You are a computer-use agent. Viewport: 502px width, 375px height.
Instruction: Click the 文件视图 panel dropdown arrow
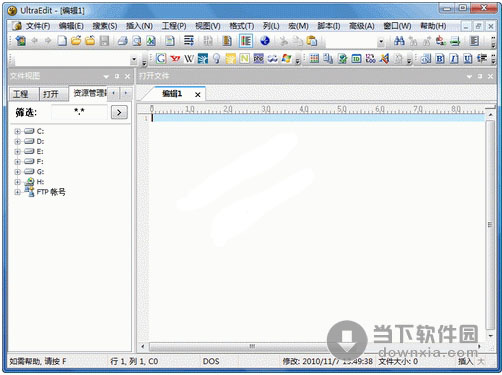(x=106, y=77)
